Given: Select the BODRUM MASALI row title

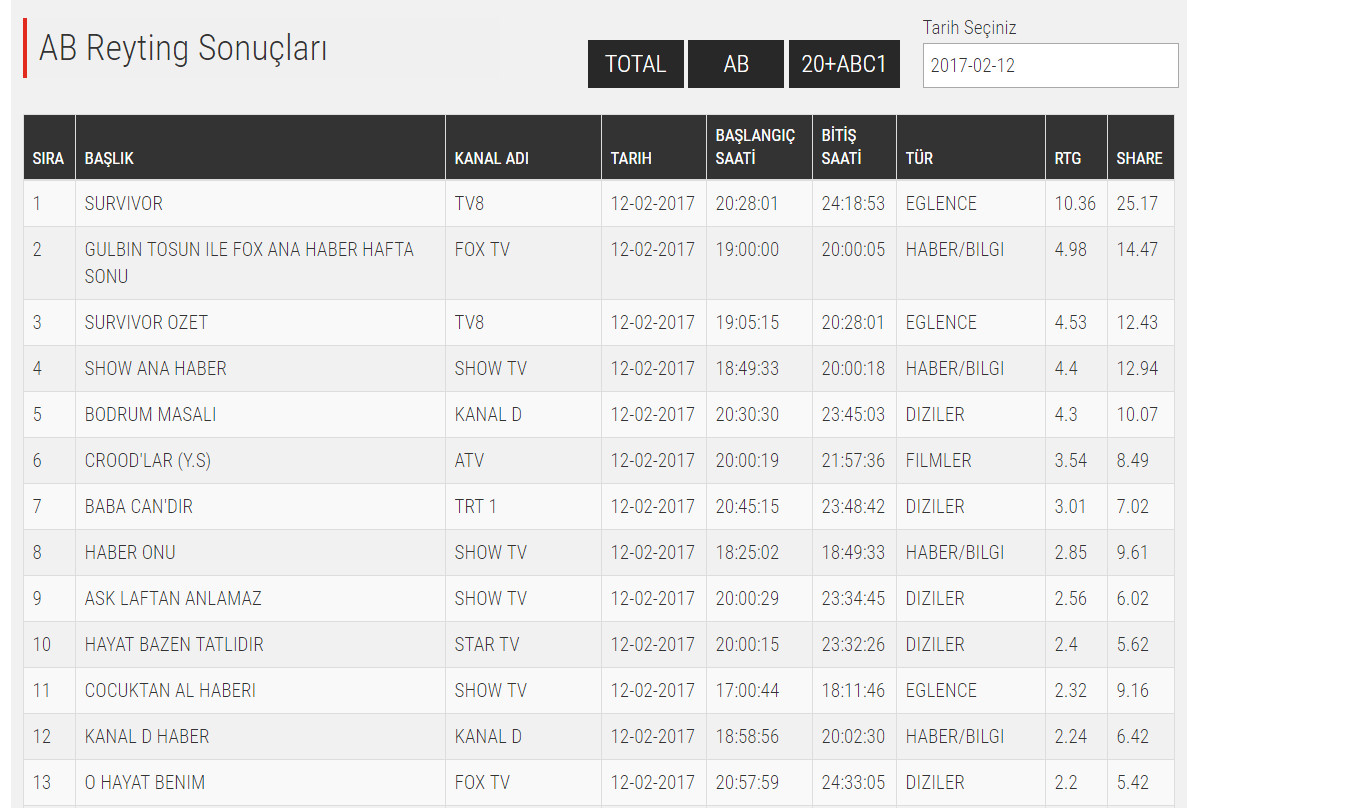Looking at the screenshot, I should [x=150, y=415].
